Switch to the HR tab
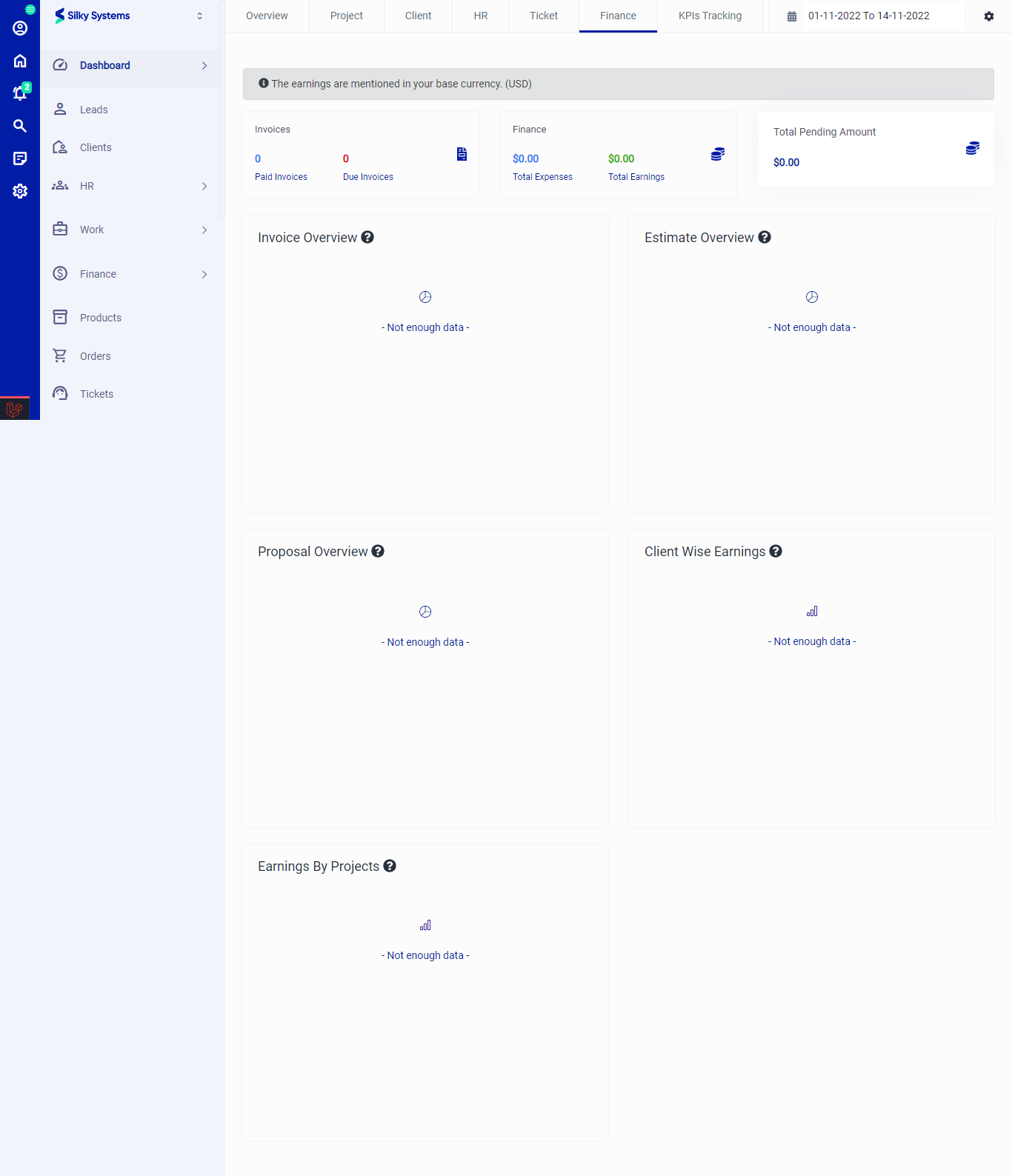The height and width of the screenshot is (1176, 1012). [x=481, y=16]
